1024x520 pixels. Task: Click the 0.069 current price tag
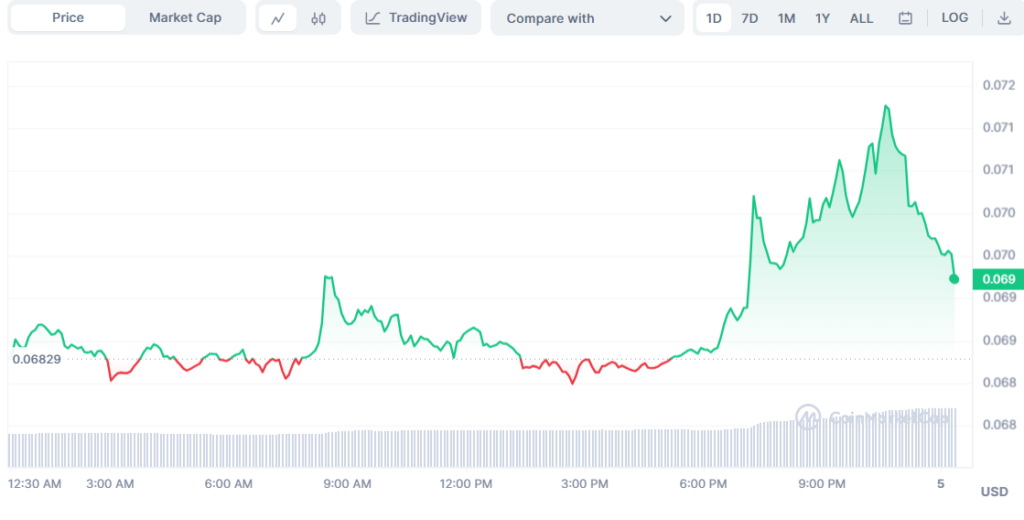point(998,279)
